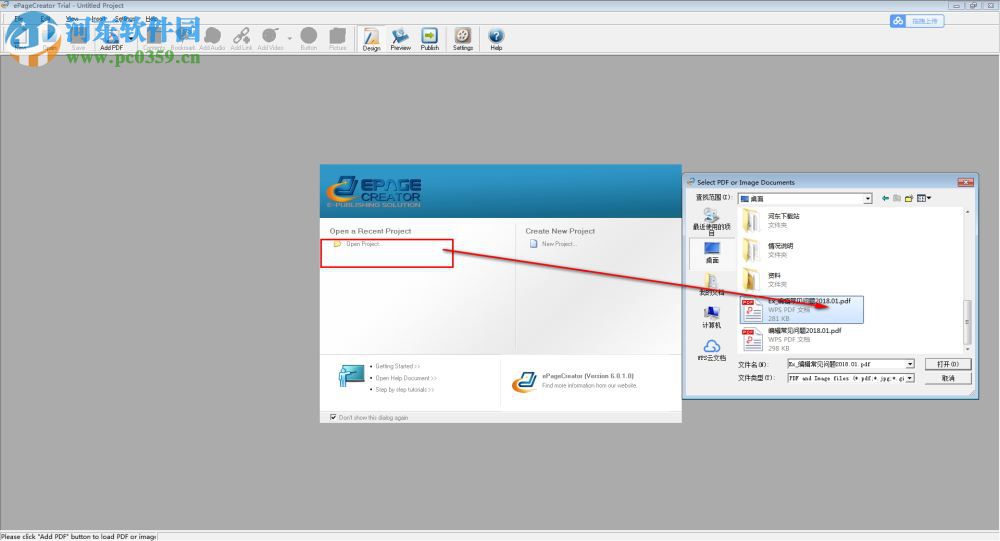Click the Publish toolbar icon
Screen dimensions: 1000x541
(x=430, y=40)
